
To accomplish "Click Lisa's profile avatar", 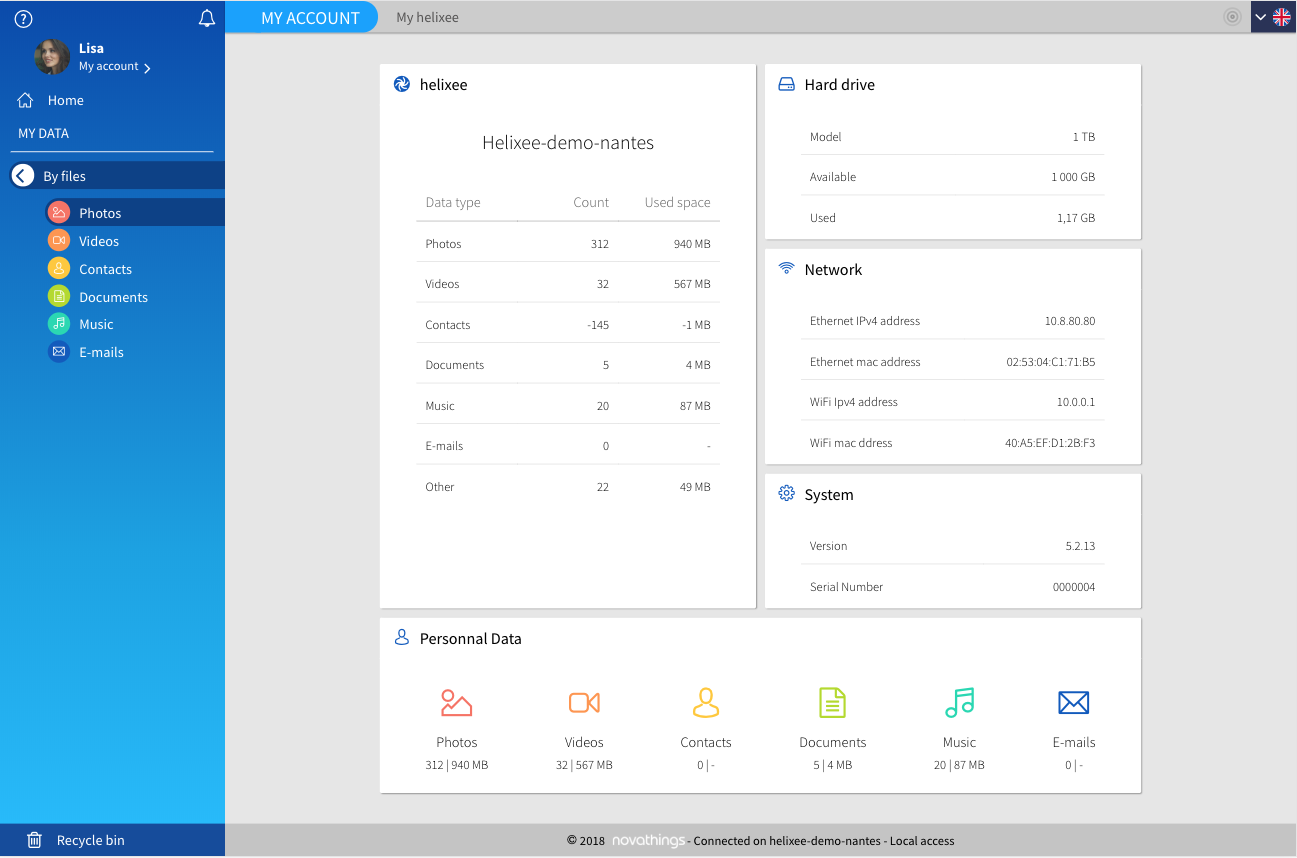I will click(x=52, y=57).
